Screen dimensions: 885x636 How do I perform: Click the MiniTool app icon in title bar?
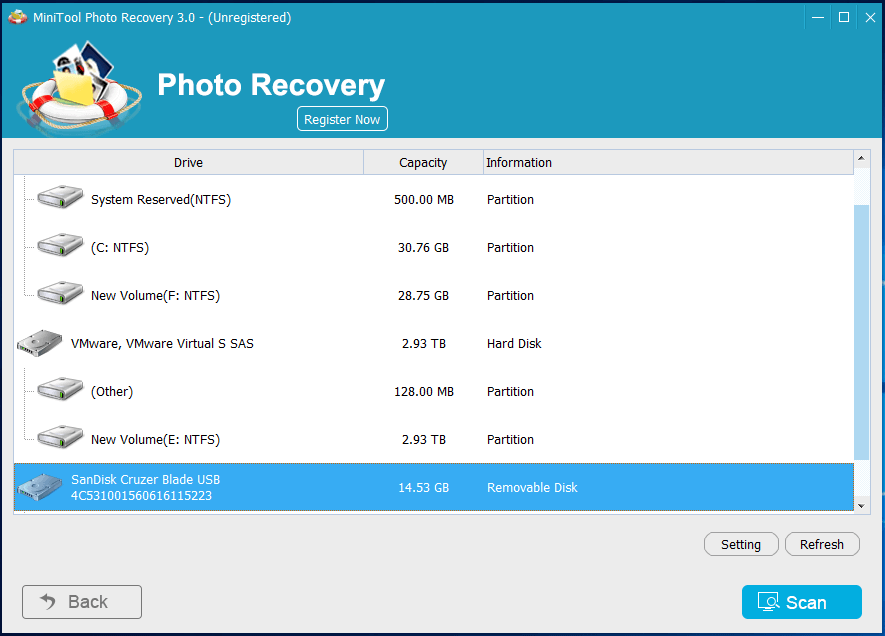[x=17, y=17]
